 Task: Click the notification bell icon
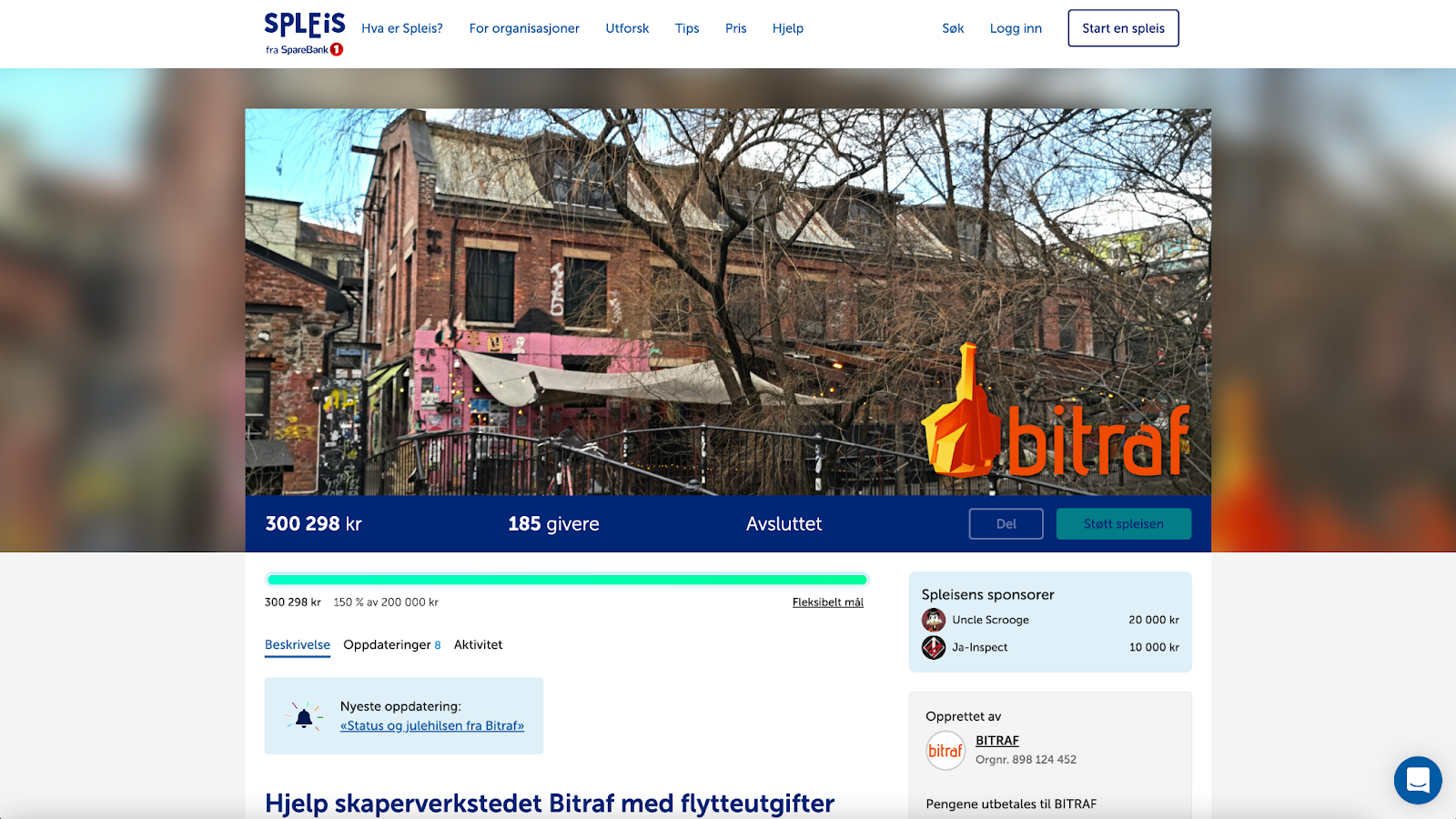pos(304,717)
